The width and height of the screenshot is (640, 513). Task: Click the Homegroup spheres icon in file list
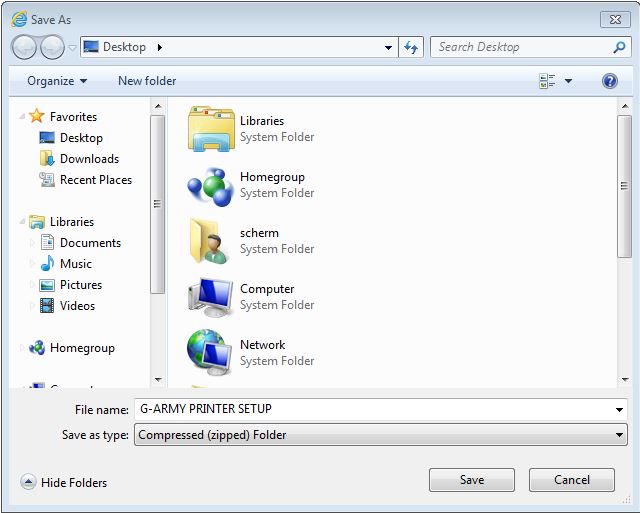coord(210,187)
